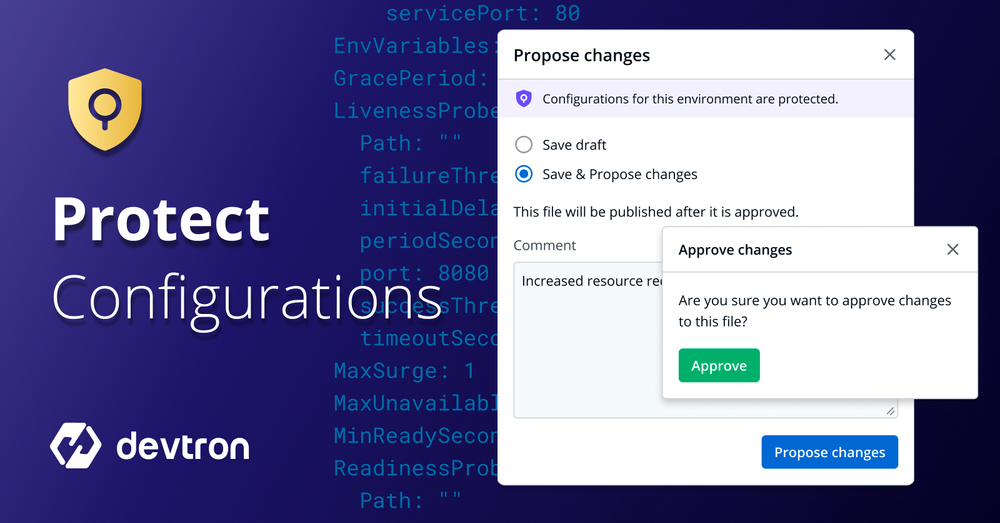
Task: Click the approval confirmation question text
Action: pos(814,311)
